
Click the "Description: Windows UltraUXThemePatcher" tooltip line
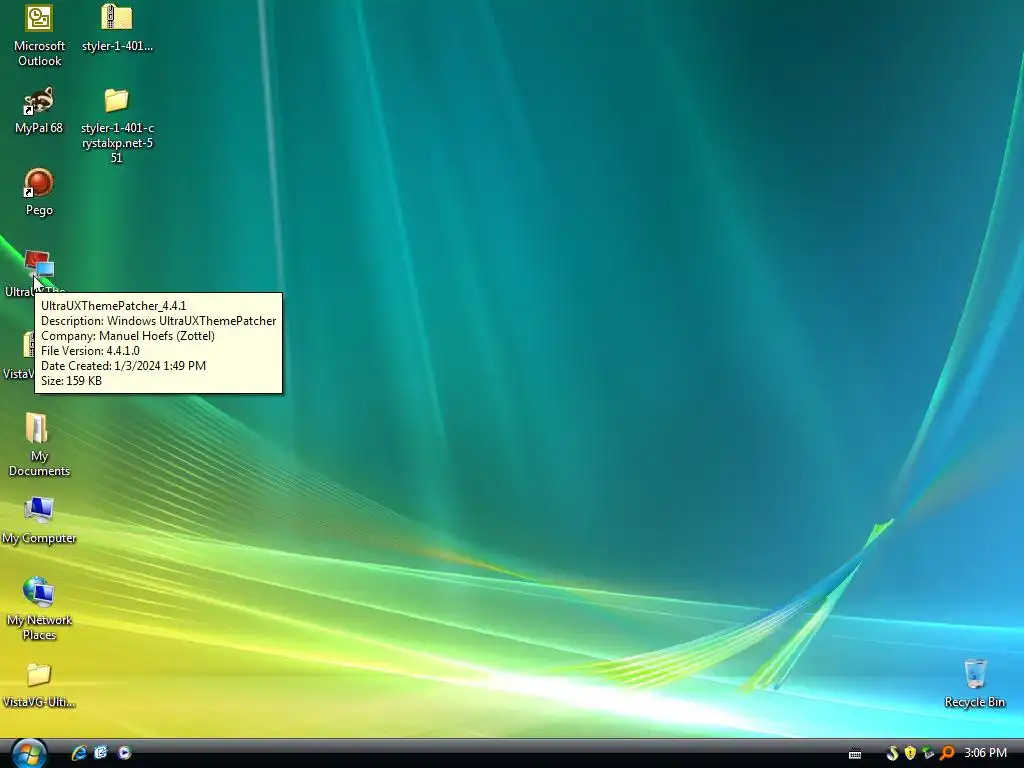point(159,321)
